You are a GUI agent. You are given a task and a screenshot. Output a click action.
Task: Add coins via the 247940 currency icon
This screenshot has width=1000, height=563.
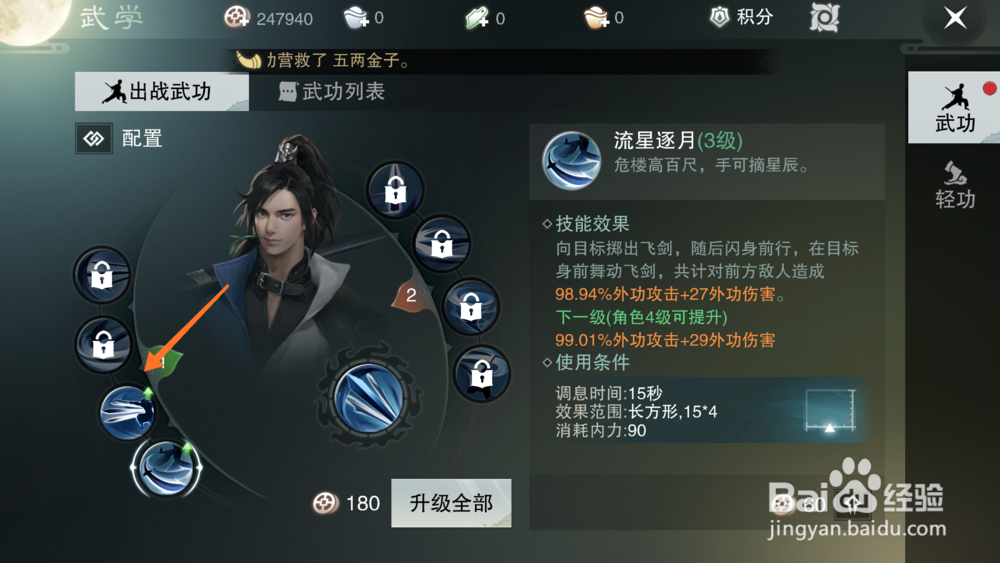click(x=237, y=17)
